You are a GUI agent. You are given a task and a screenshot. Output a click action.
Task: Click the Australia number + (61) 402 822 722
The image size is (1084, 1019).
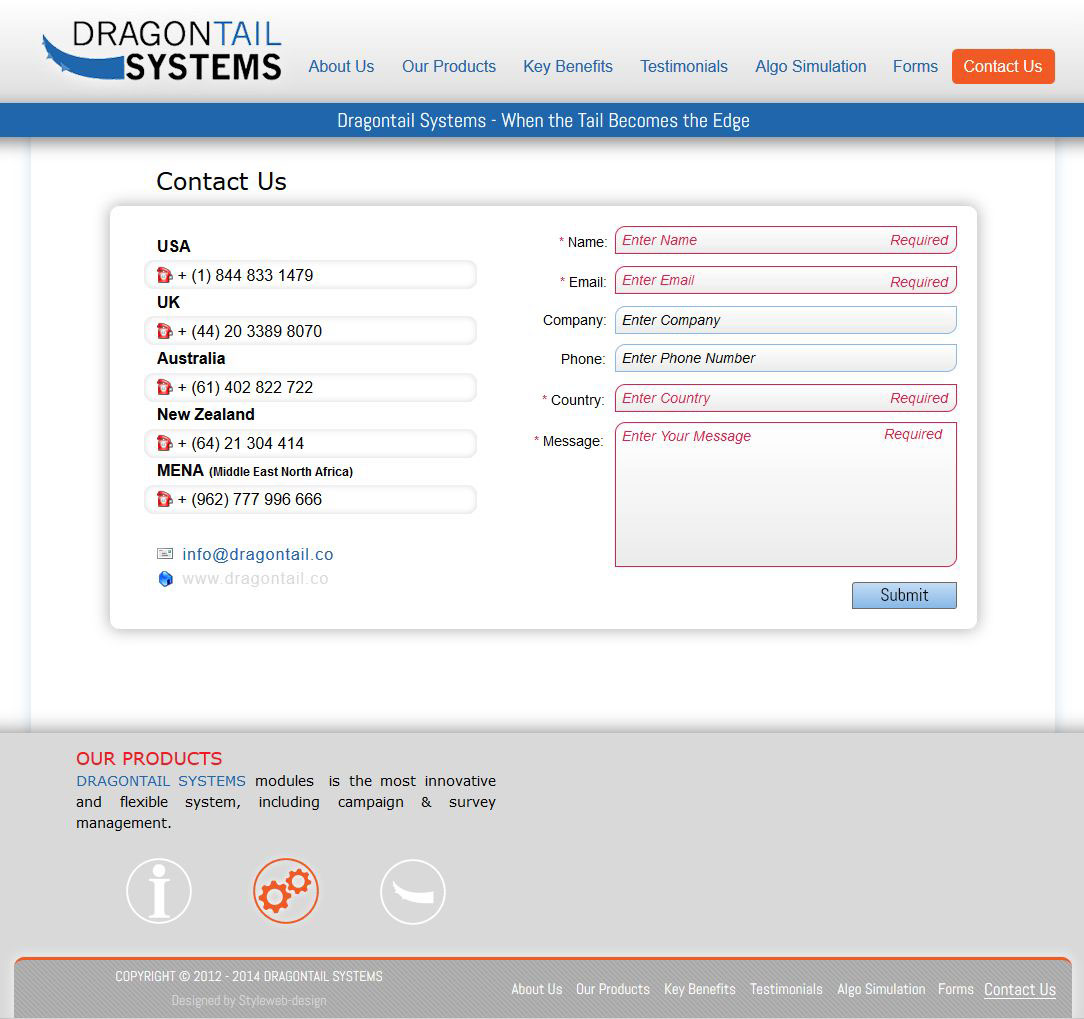click(245, 387)
